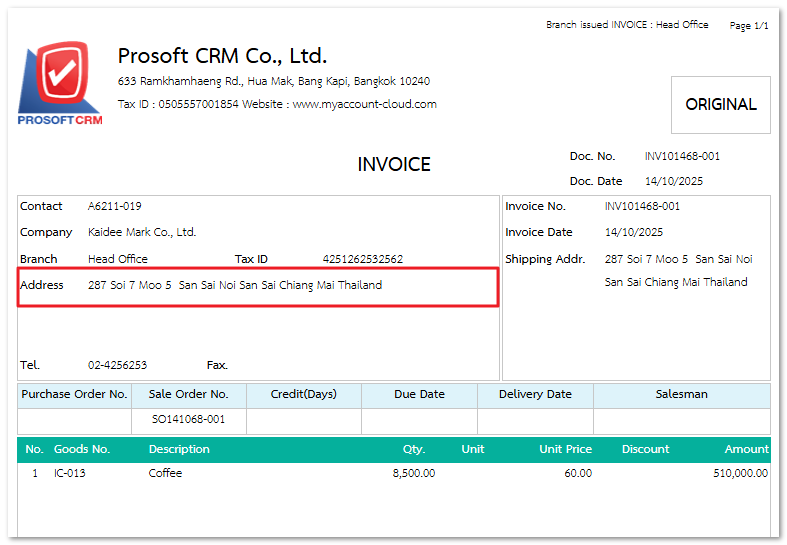Viewport: 787px width, 545px height.
Task: Click the Page 1/1 indicator
Action: tap(749, 25)
